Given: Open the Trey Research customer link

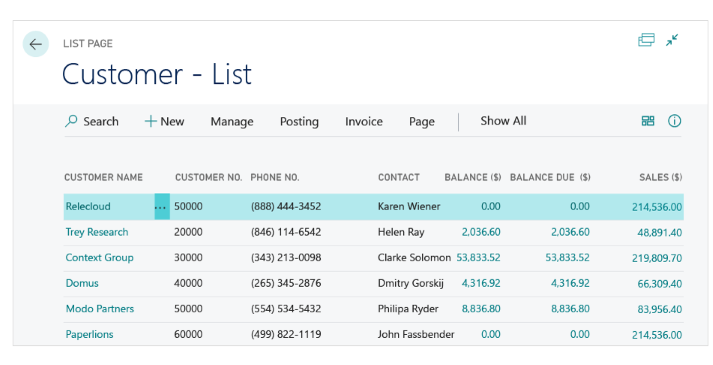Looking at the screenshot, I should [x=97, y=232].
